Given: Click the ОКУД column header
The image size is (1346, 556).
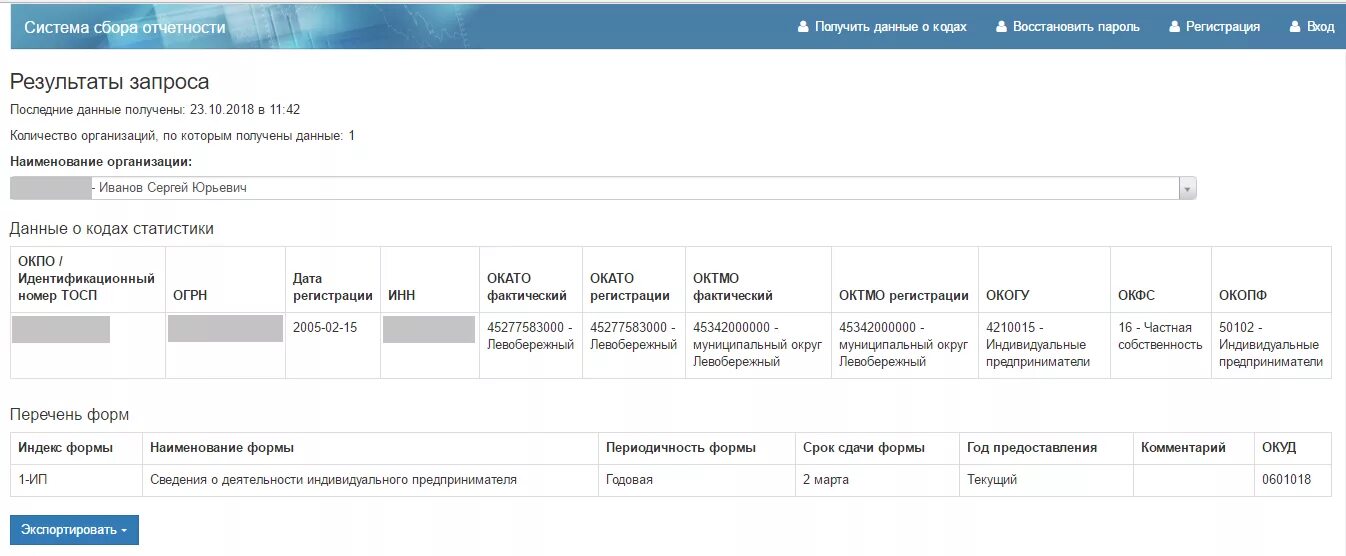Looking at the screenshot, I should click(1293, 448).
